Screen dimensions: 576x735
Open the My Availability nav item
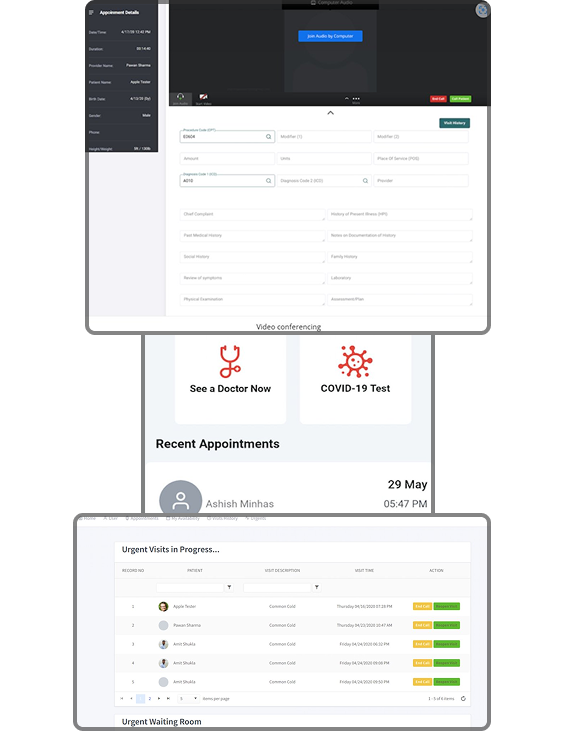(183, 518)
